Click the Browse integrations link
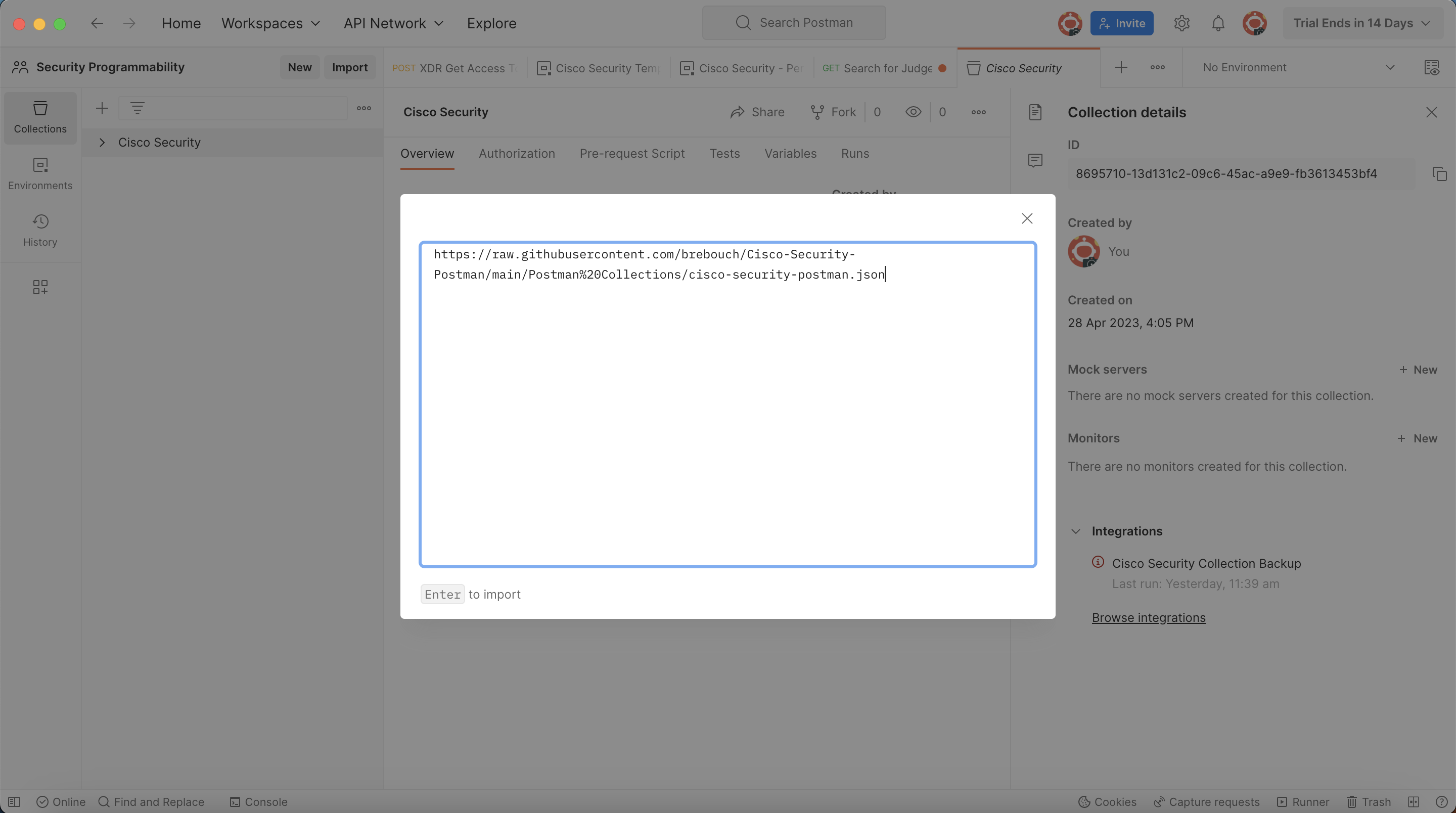This screenshot has height=813, width=1456. coord(1148,617)
